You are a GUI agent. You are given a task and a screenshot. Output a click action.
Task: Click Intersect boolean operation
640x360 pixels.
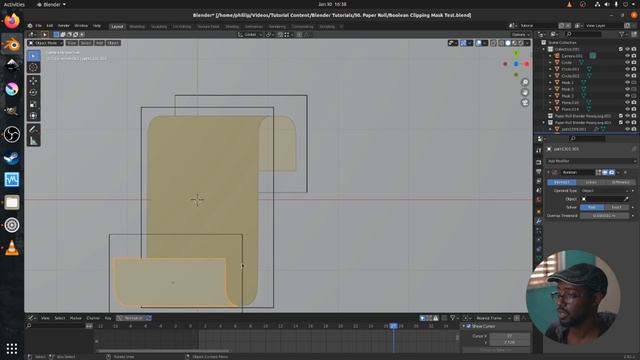pyautogui.click(x=562, y=182)
